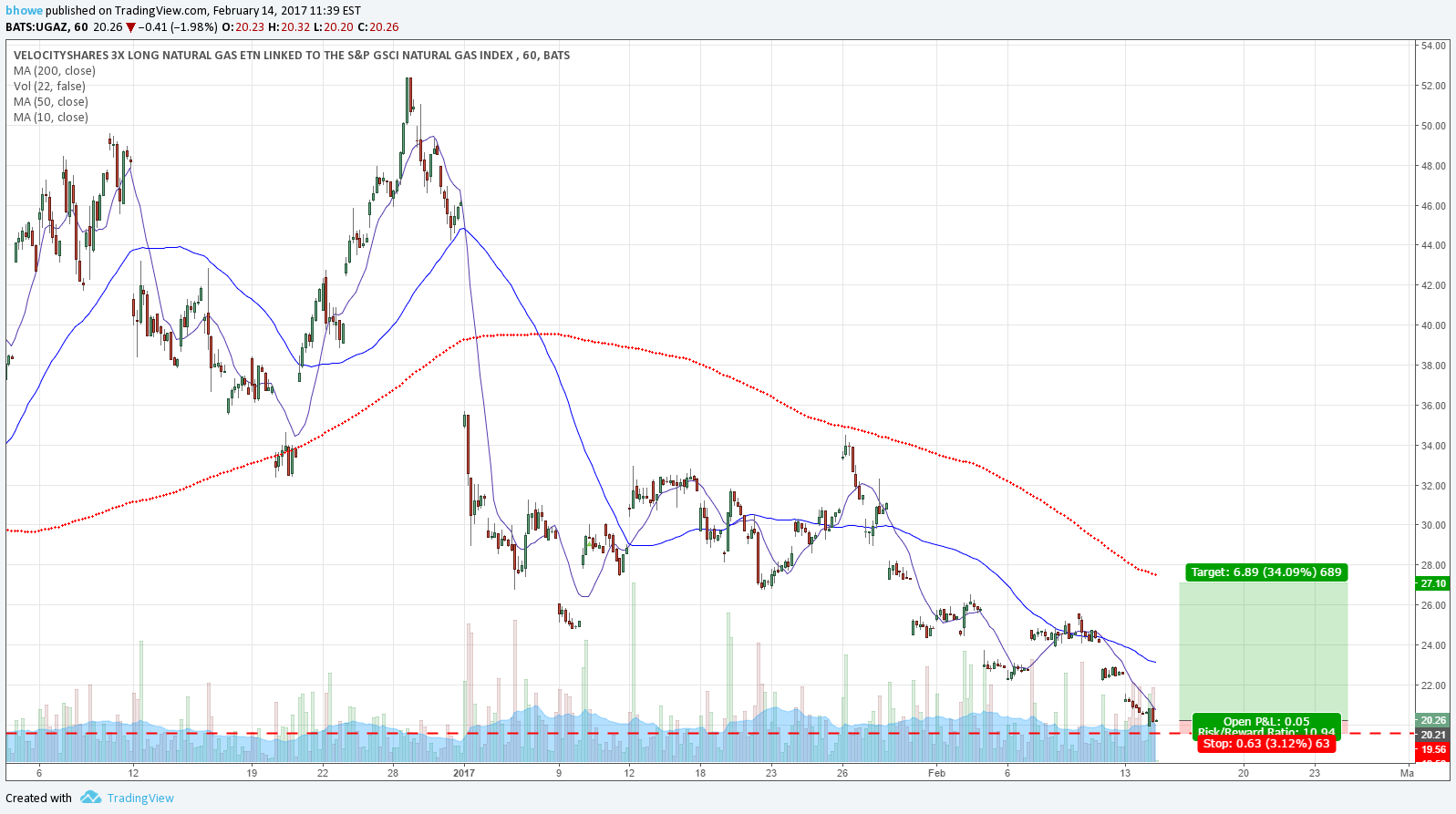Click the green 27.10 price axis tag
The height and width of the screenshot is (814, 1456).
(1432, 583)
